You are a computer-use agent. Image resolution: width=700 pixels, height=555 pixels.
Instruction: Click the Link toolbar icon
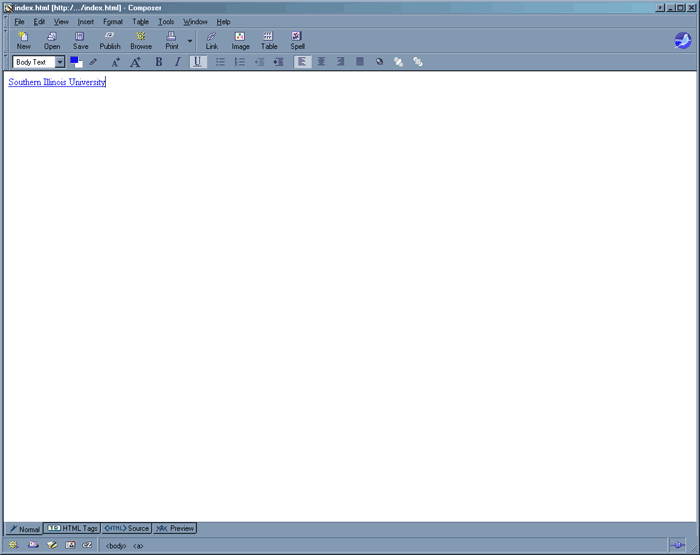211,40
